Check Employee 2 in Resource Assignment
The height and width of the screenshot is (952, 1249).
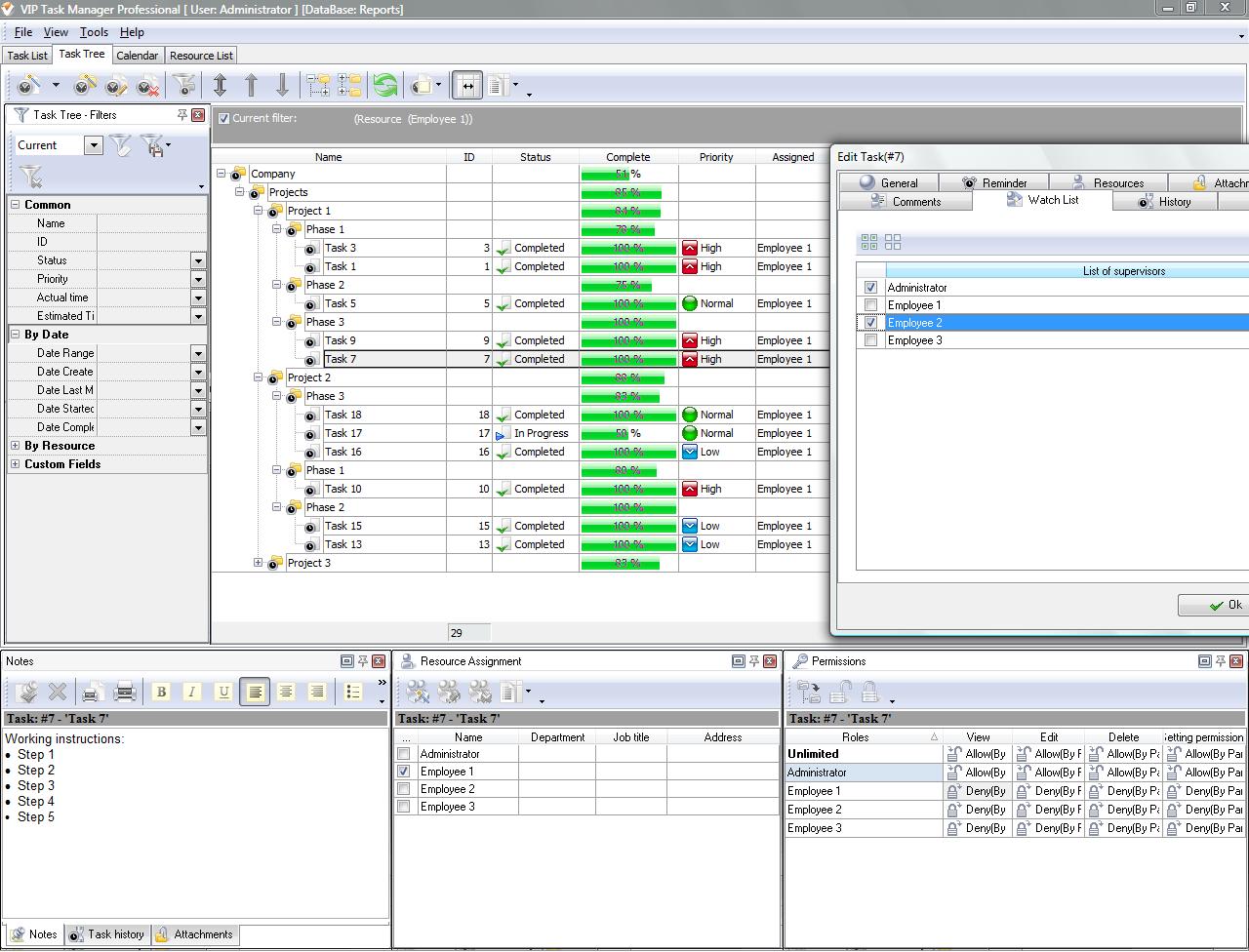click(x=404, y=789)
